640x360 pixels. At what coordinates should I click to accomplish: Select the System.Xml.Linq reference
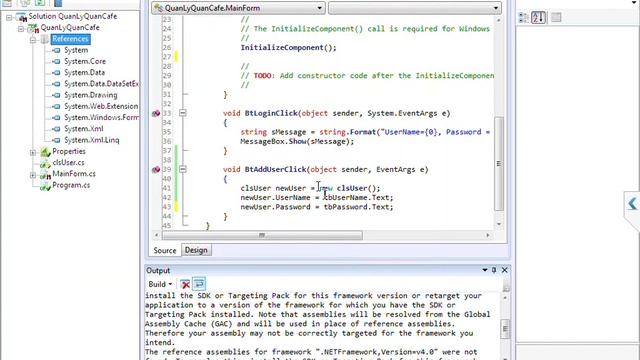coord(92,140)
